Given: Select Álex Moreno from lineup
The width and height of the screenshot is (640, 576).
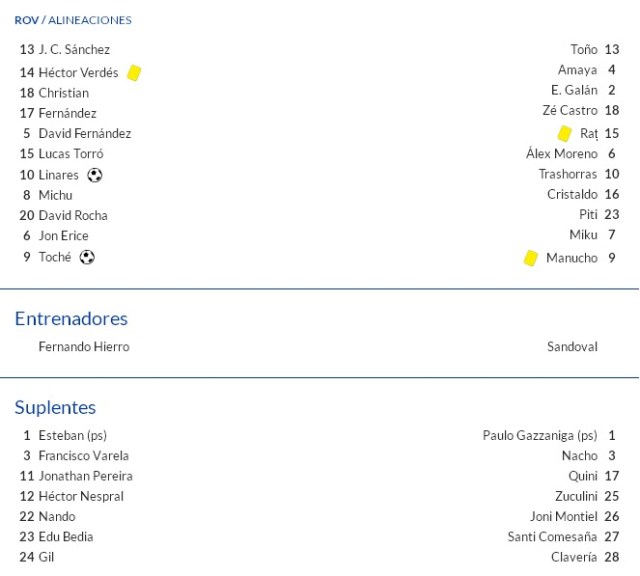Looking at the screenshot, I should tap(561, 154).
